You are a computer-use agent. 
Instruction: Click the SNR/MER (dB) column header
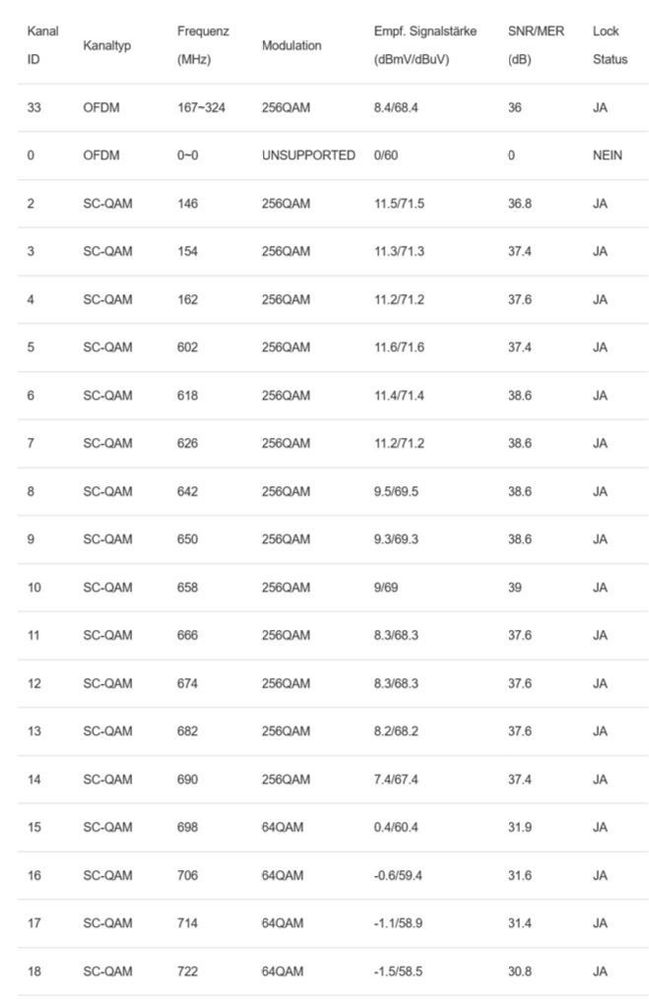[x=536, y=45]
